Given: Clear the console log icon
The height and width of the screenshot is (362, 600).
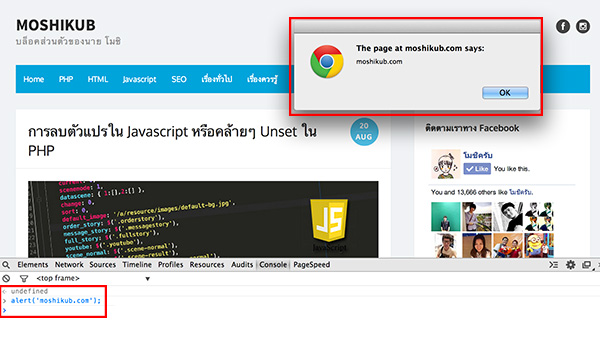Looking at the screenshot, I should (x=6, y=279).
